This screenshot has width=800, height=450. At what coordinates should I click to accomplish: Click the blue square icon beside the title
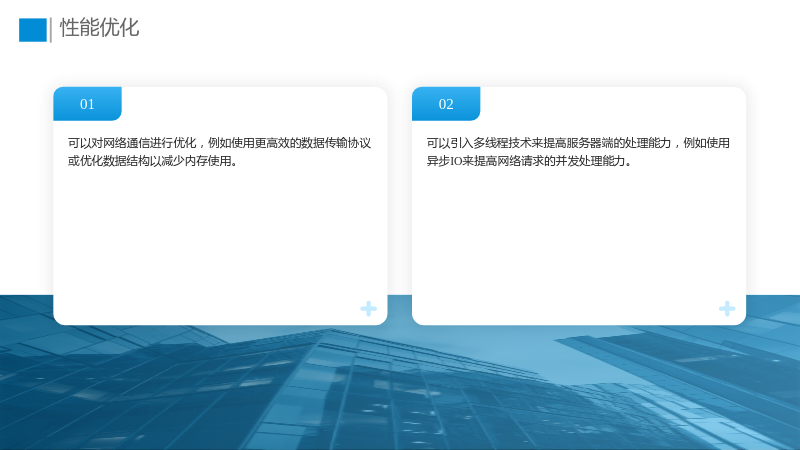(x=33, y=30)
